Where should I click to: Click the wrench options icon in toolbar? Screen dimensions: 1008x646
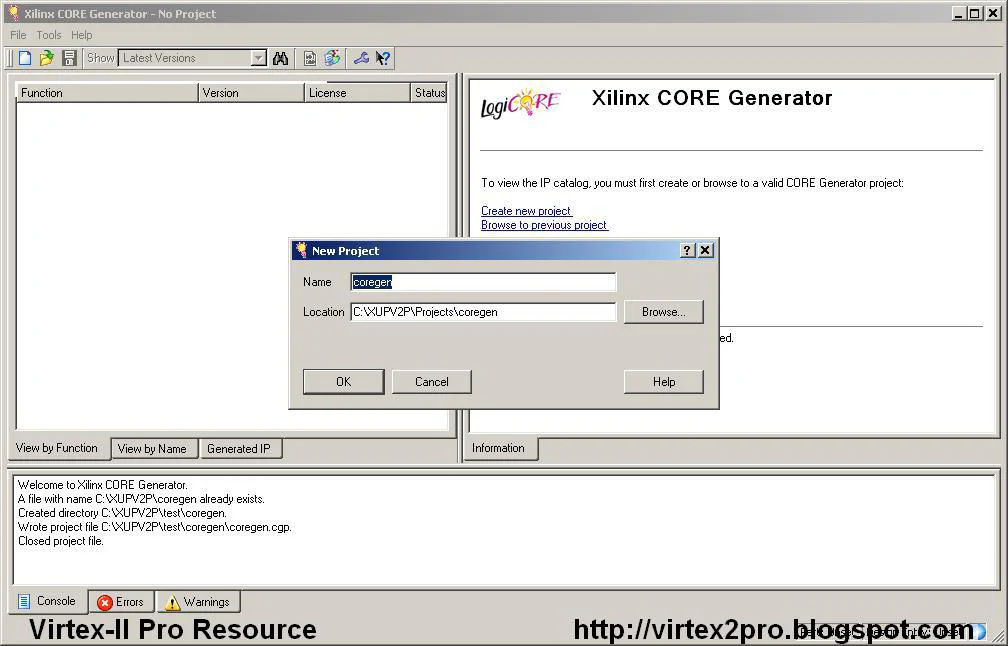tap(361, 58)
